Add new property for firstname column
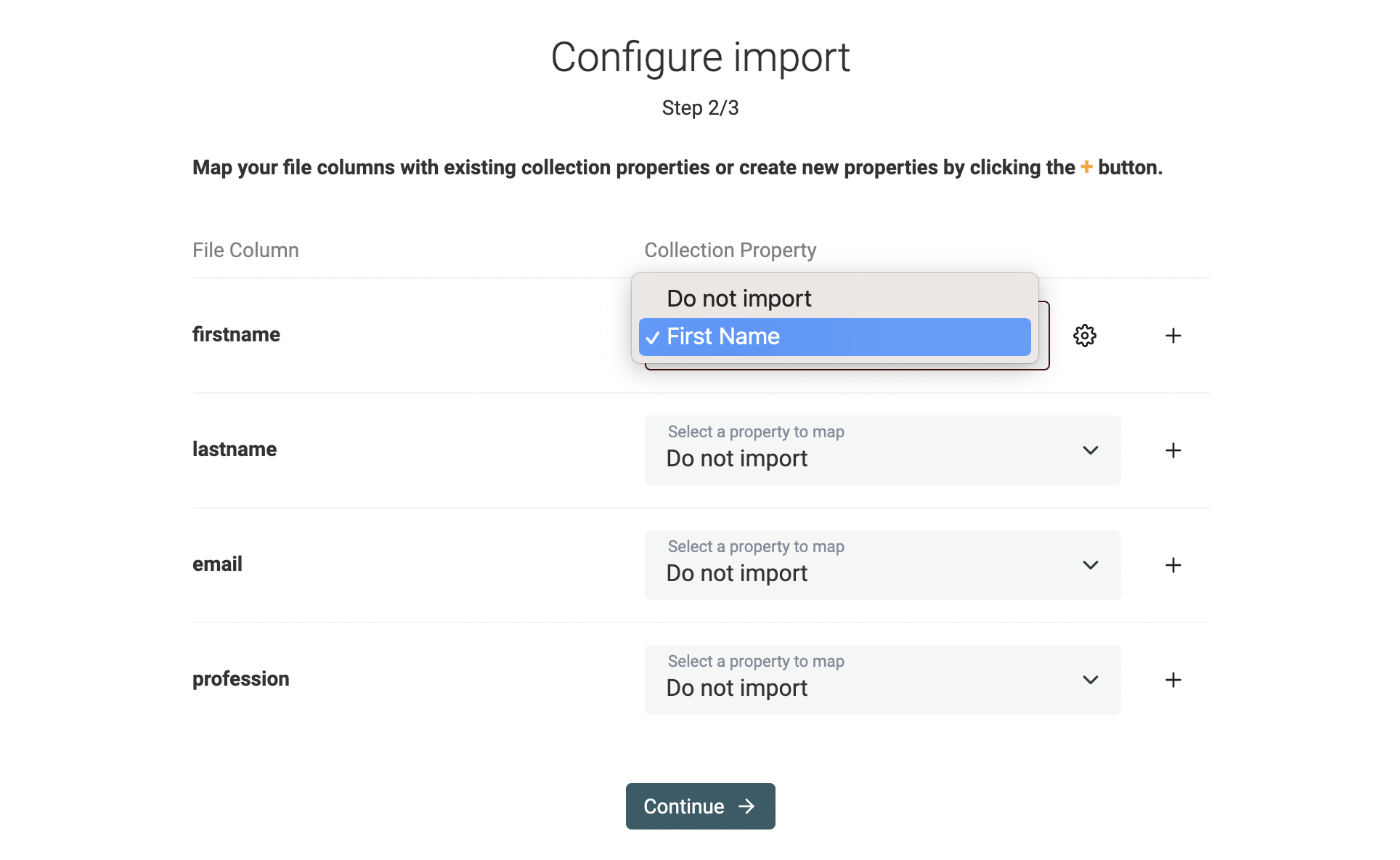This screenshot has width=1400, height=860. pos(1173,336)
